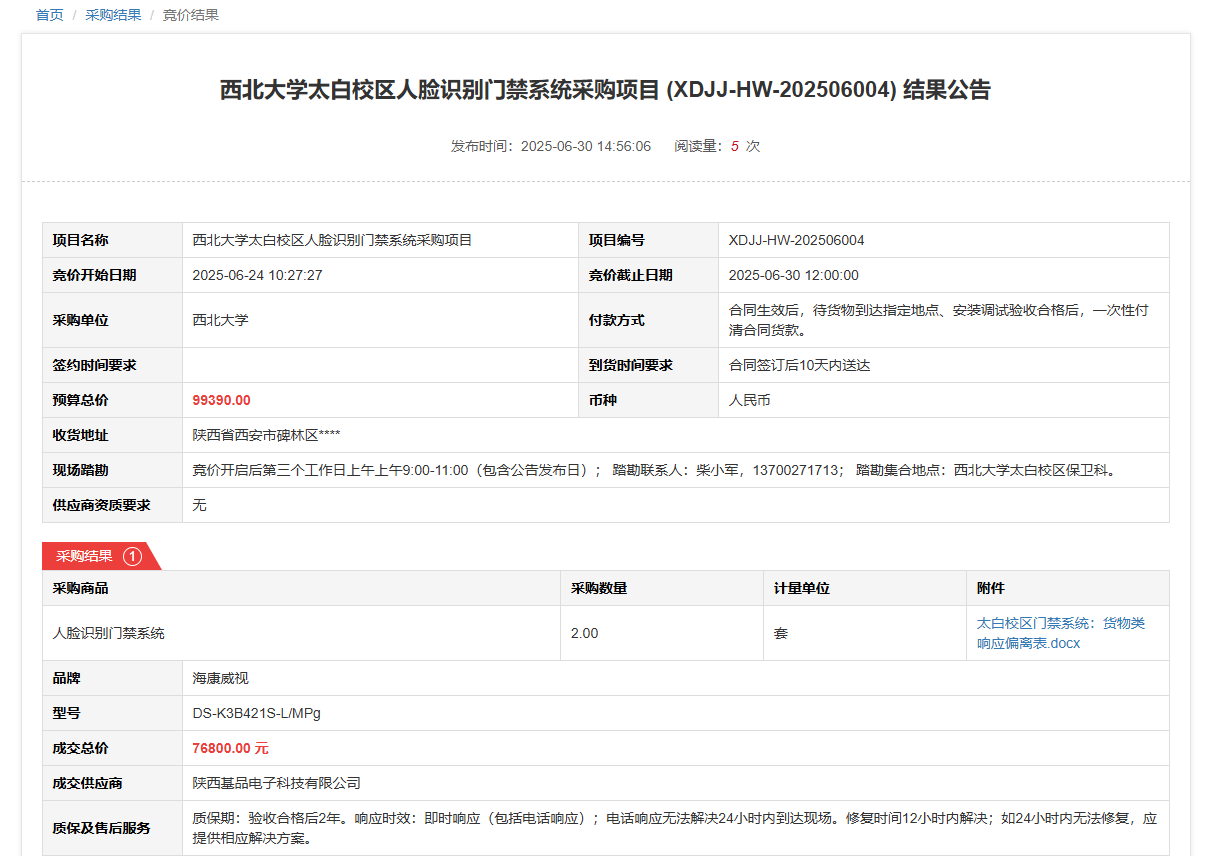The image size is (1211, 856).
Task: Click the circled number 1 badge
Action: pyautogui.click(x=132, y=556)
